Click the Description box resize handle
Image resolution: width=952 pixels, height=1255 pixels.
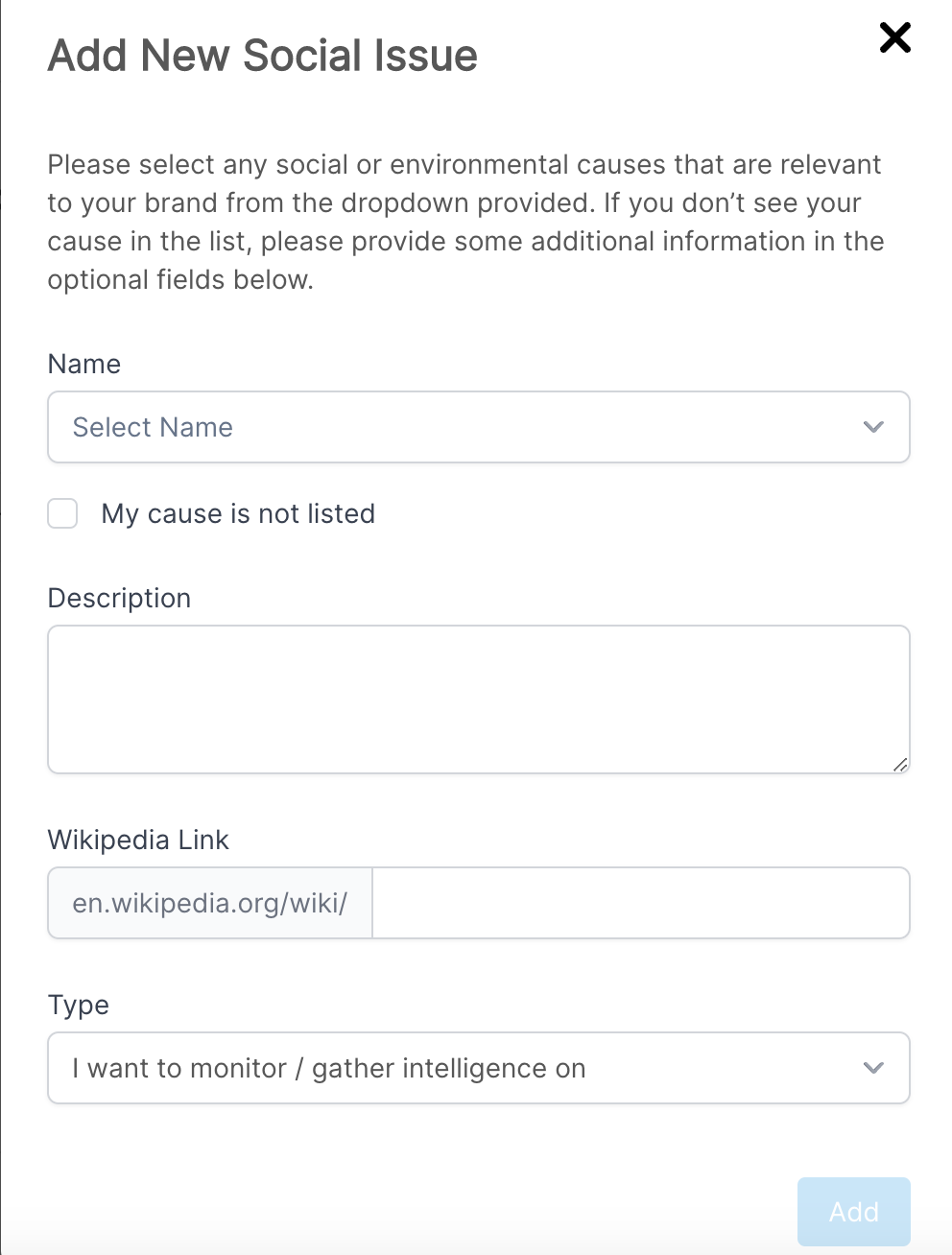pos(900,765)
